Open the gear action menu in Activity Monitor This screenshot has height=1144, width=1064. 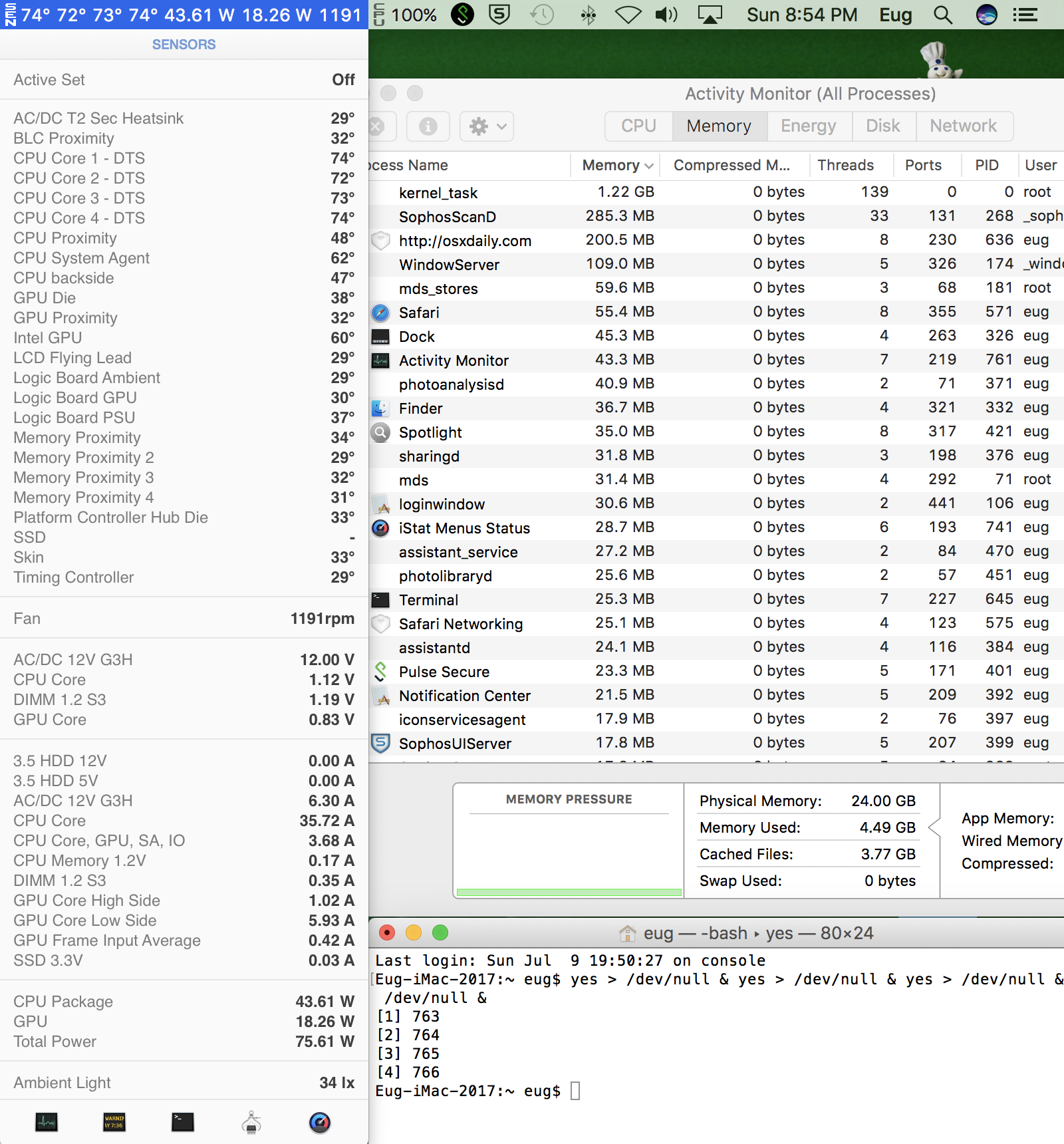[487, 126]
